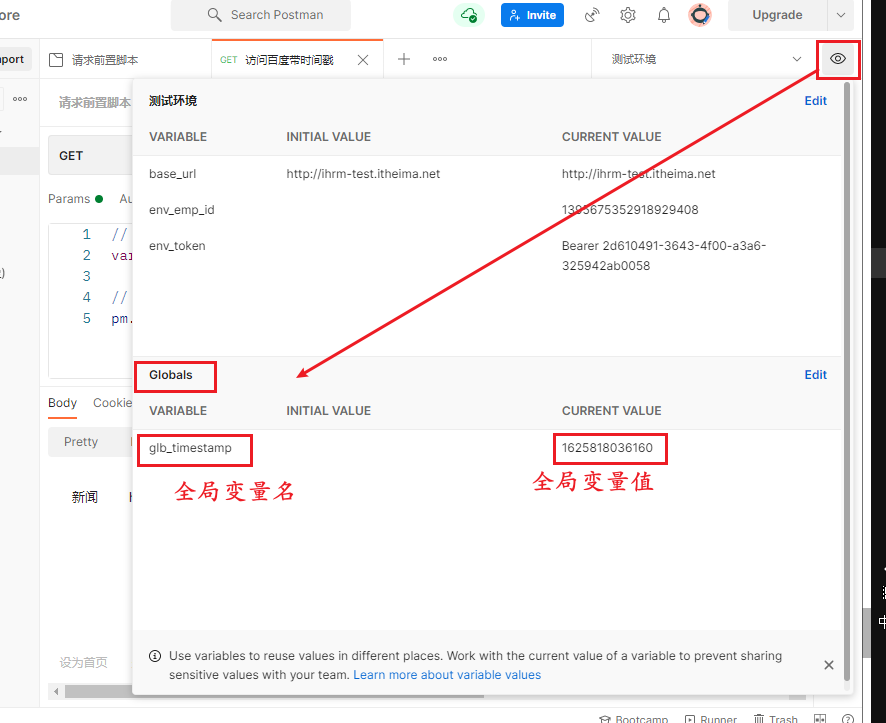Open the satellite capture requests icon
This screenshot has width=886, height=723.
[x=592, y=15]
